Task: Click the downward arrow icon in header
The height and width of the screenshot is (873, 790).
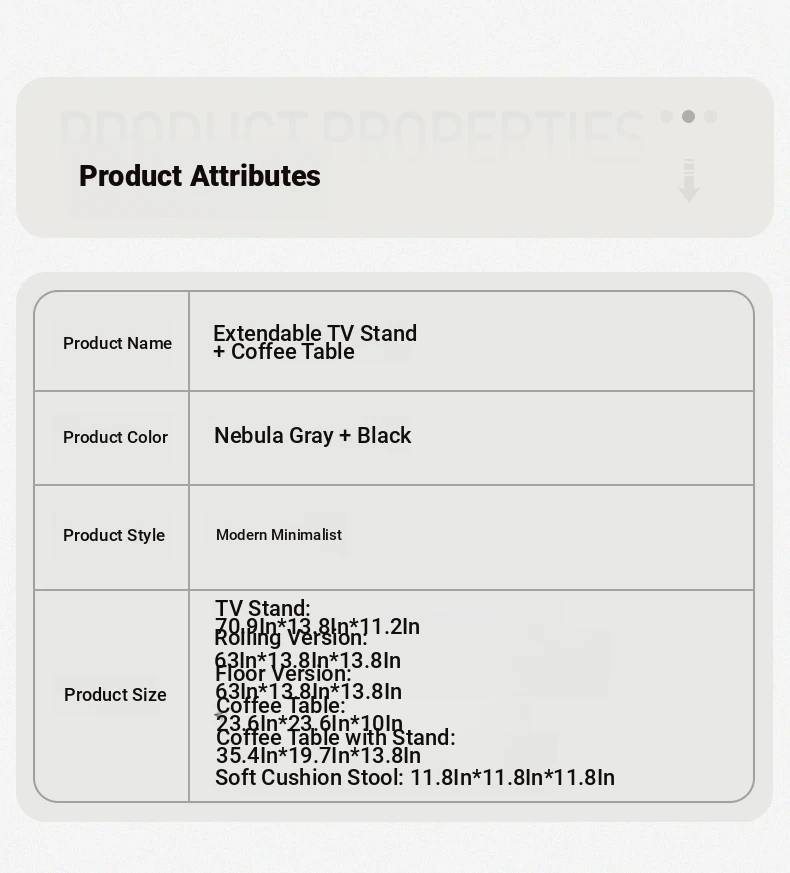Action: [x=689, y=180]
